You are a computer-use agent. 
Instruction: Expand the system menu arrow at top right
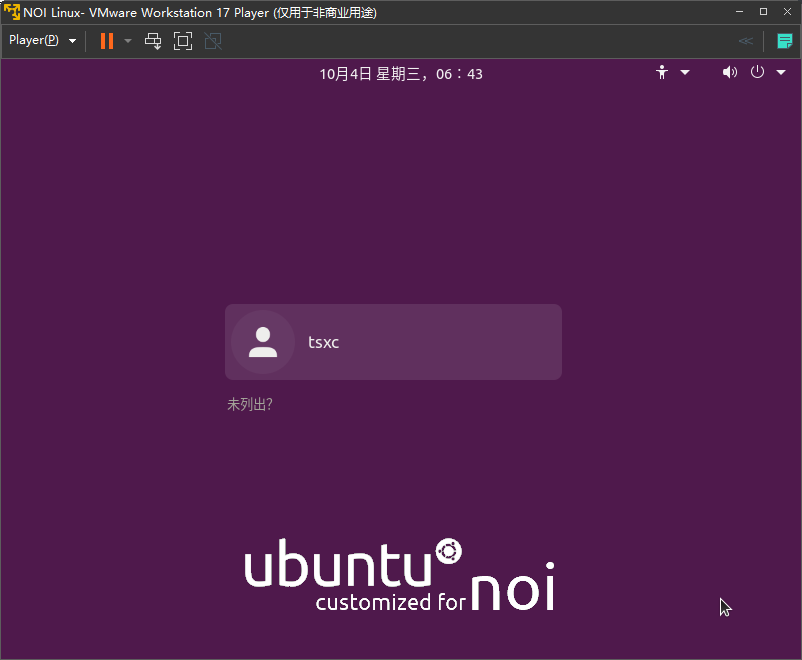781,72
